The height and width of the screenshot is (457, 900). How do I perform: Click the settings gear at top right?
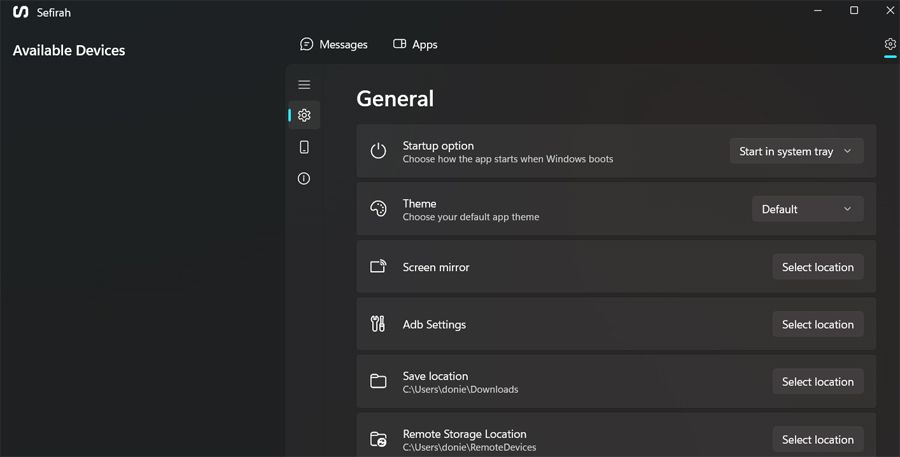tap(890, 44)
